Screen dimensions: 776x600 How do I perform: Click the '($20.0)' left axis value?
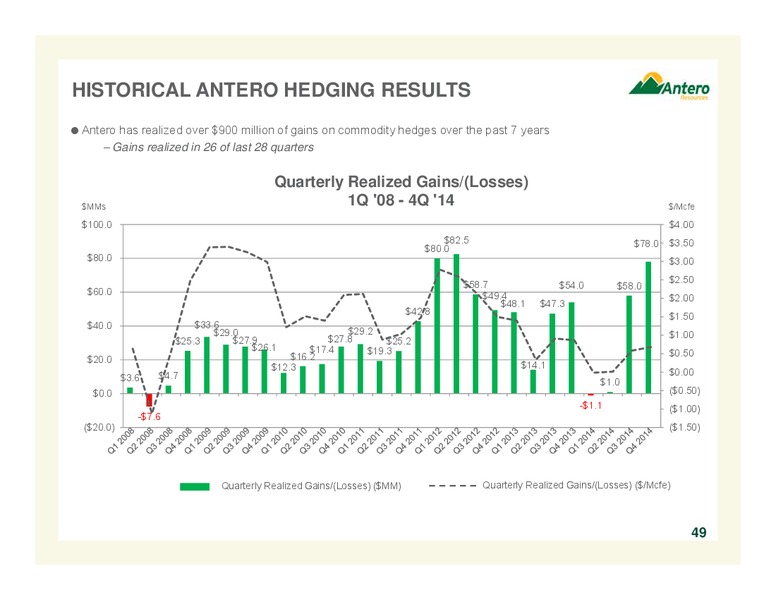pyautogui.click(x=99, y=427)
